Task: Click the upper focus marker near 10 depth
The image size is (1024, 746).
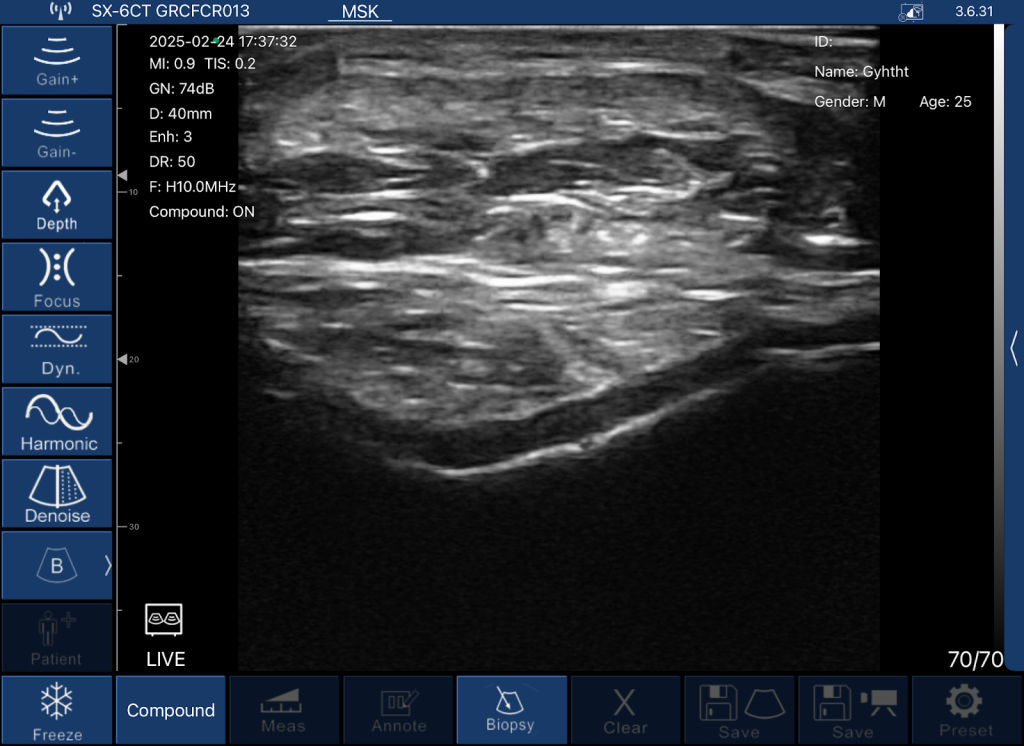Action: [x=122, y=175]
